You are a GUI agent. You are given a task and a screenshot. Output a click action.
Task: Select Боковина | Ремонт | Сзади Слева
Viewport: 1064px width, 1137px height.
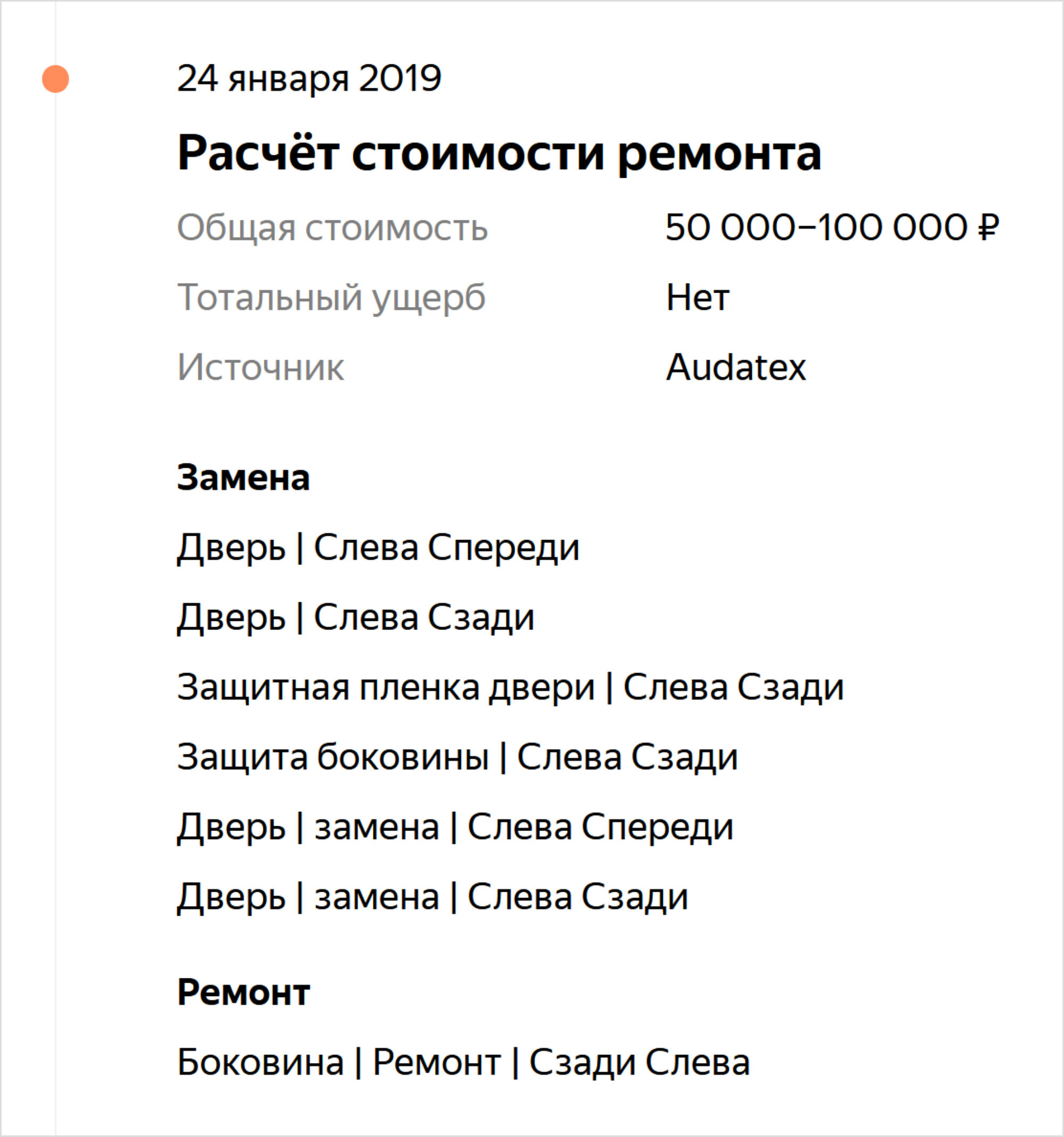[463, 1062]
